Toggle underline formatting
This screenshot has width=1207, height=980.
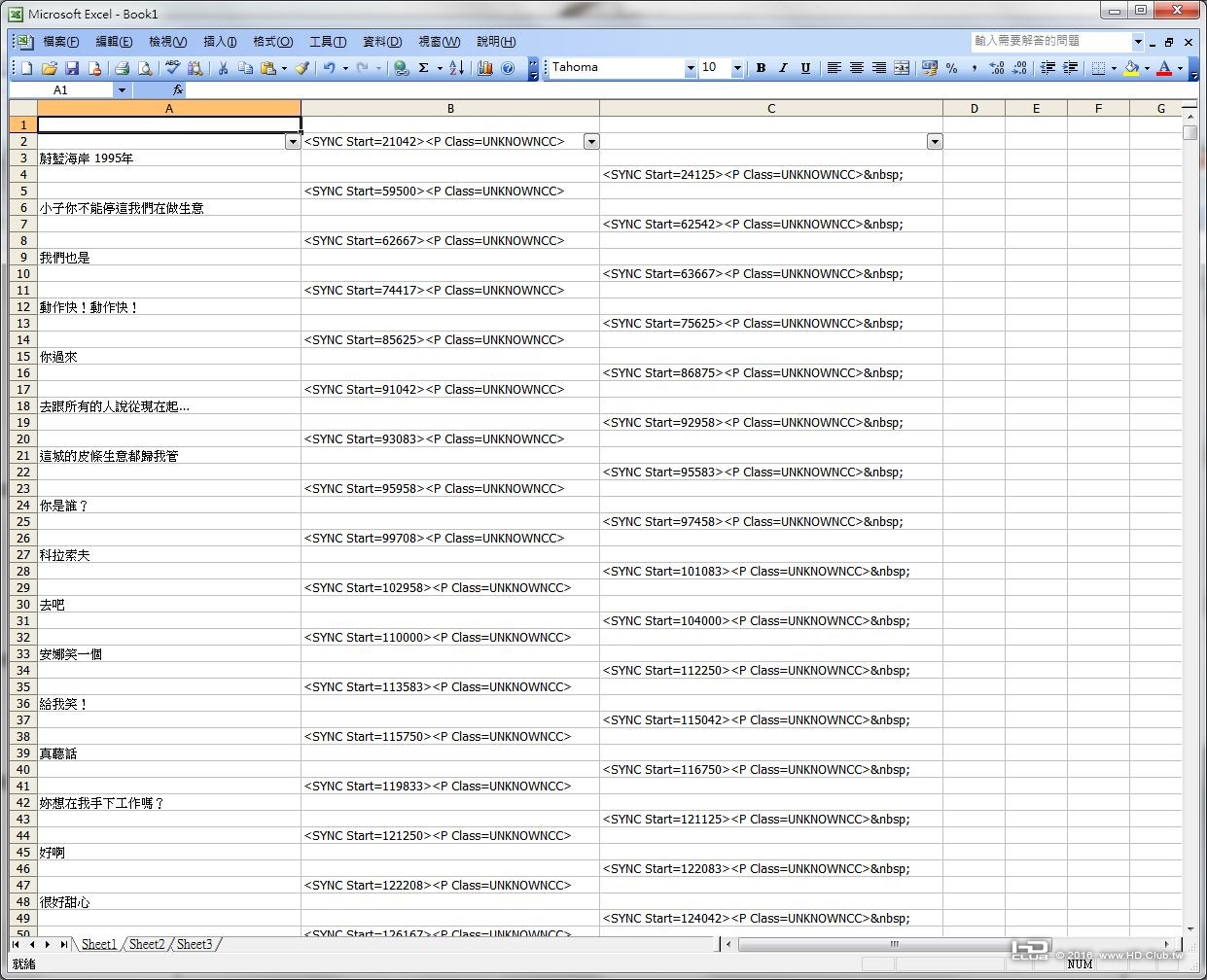(x=805, y=68)
